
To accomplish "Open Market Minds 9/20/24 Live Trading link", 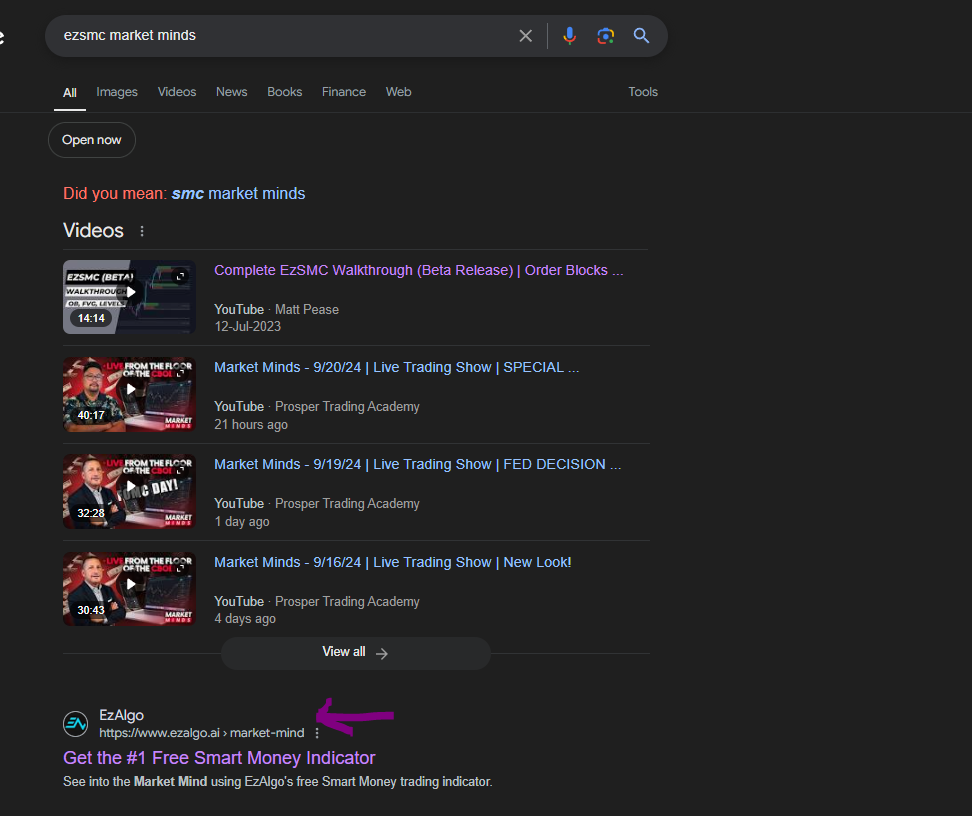I will tap(397, 367).
